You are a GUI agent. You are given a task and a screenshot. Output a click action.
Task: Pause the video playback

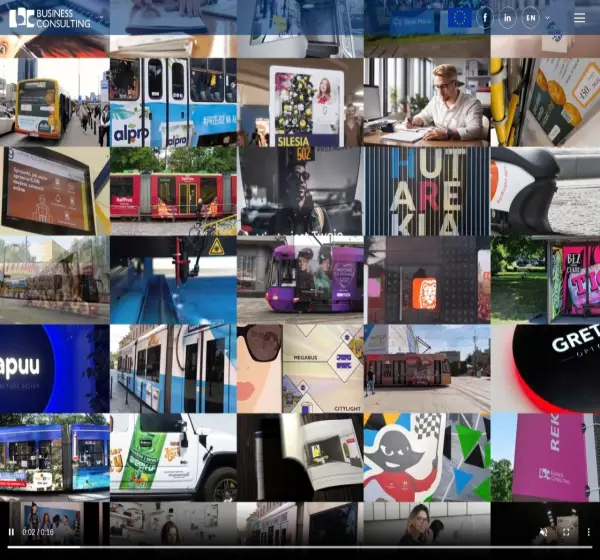coord(11,532)
